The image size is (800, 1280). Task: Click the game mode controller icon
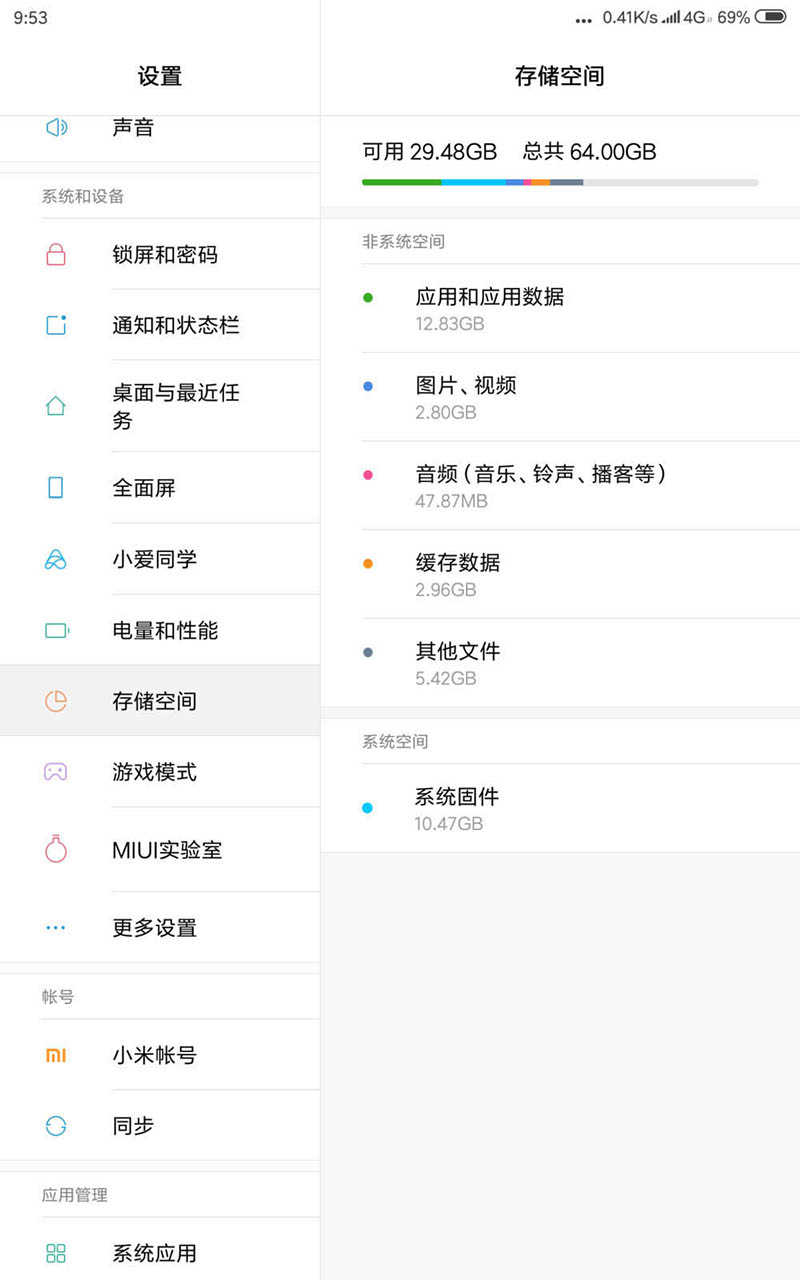pos(56,772)
